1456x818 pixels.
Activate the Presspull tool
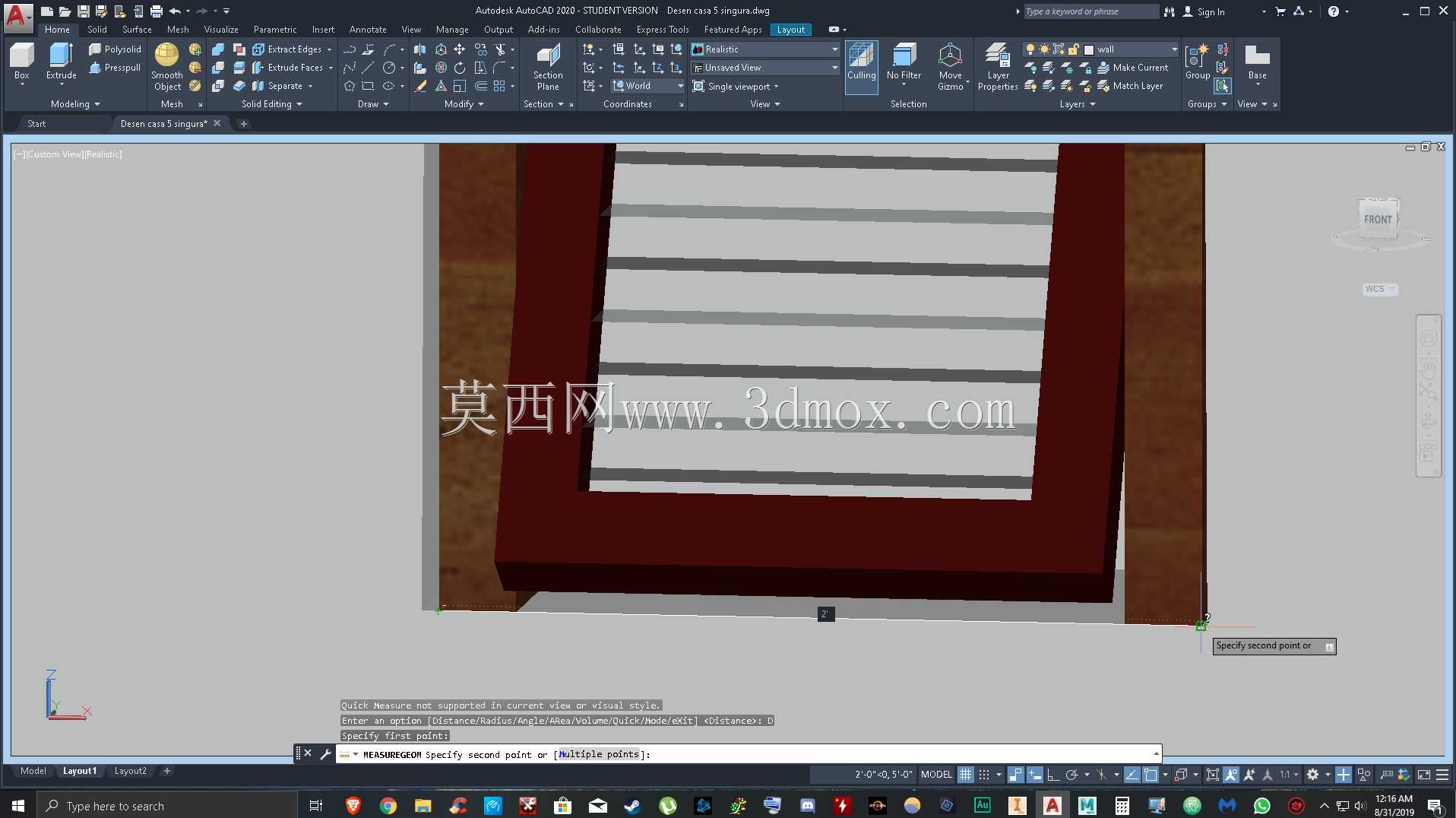pyautogui.click(x=115, y=68)
